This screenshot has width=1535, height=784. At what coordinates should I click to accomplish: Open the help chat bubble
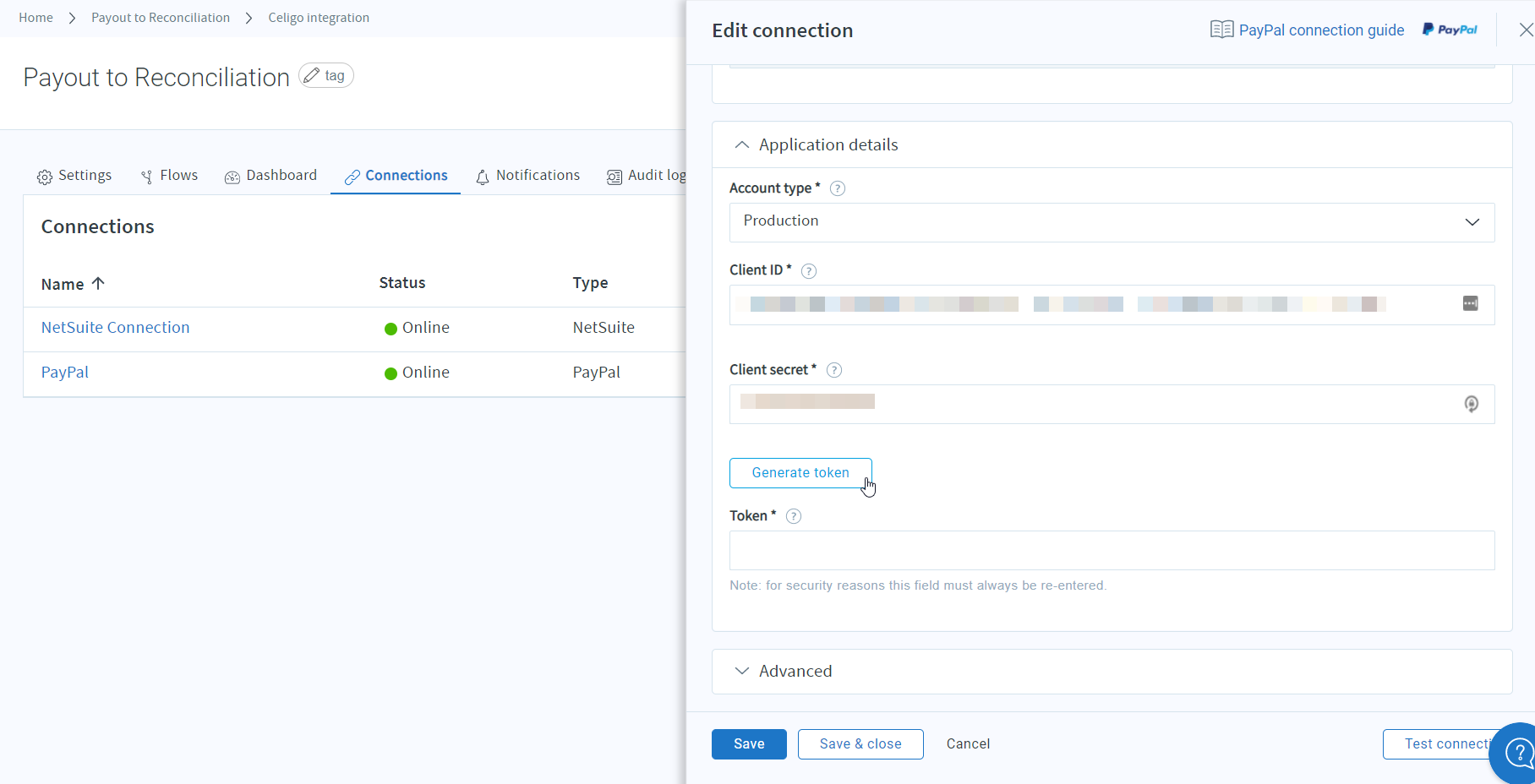tap(1517, 752)
